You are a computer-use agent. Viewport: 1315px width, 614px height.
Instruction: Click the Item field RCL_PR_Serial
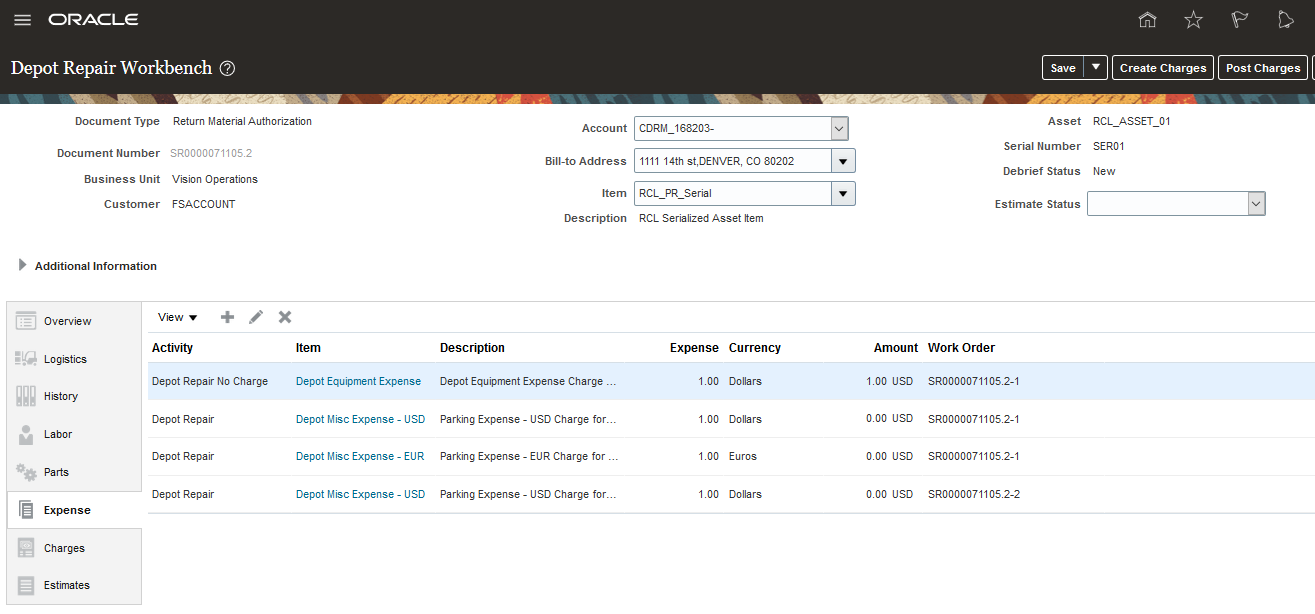click(733, 193)
